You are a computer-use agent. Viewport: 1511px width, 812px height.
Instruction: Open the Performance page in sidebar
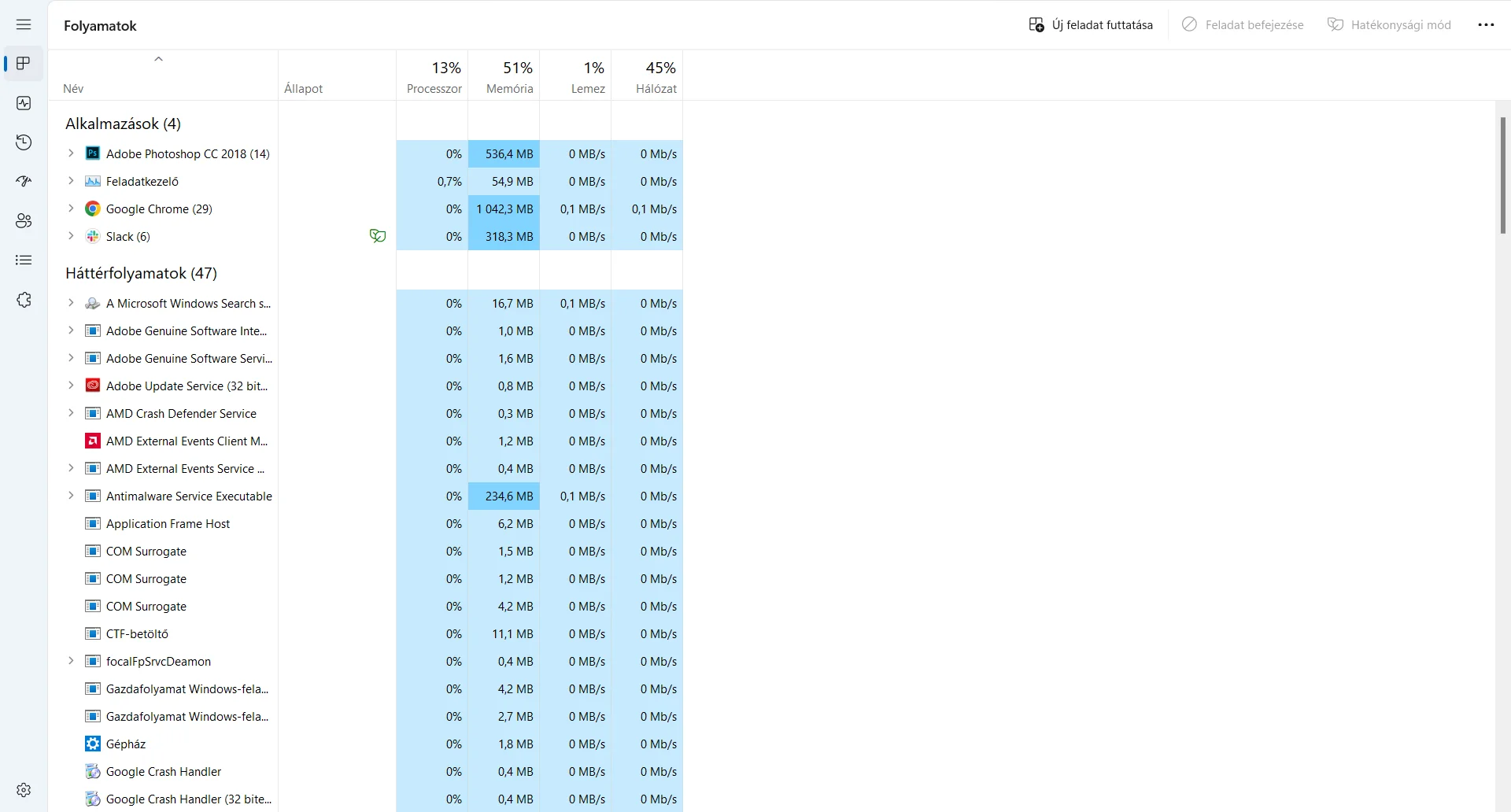click(x=24, y=103)
